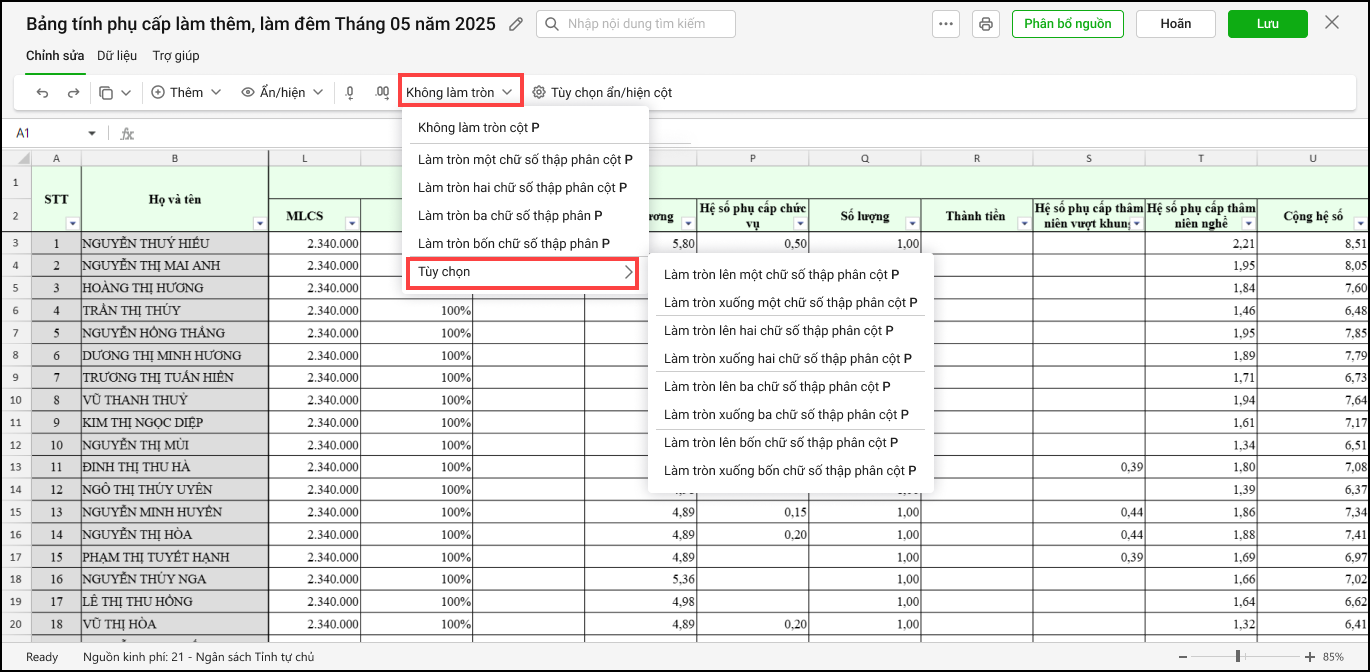Click the increase decimal places icon
The image size is (1370, 672).
pos(381,93)
